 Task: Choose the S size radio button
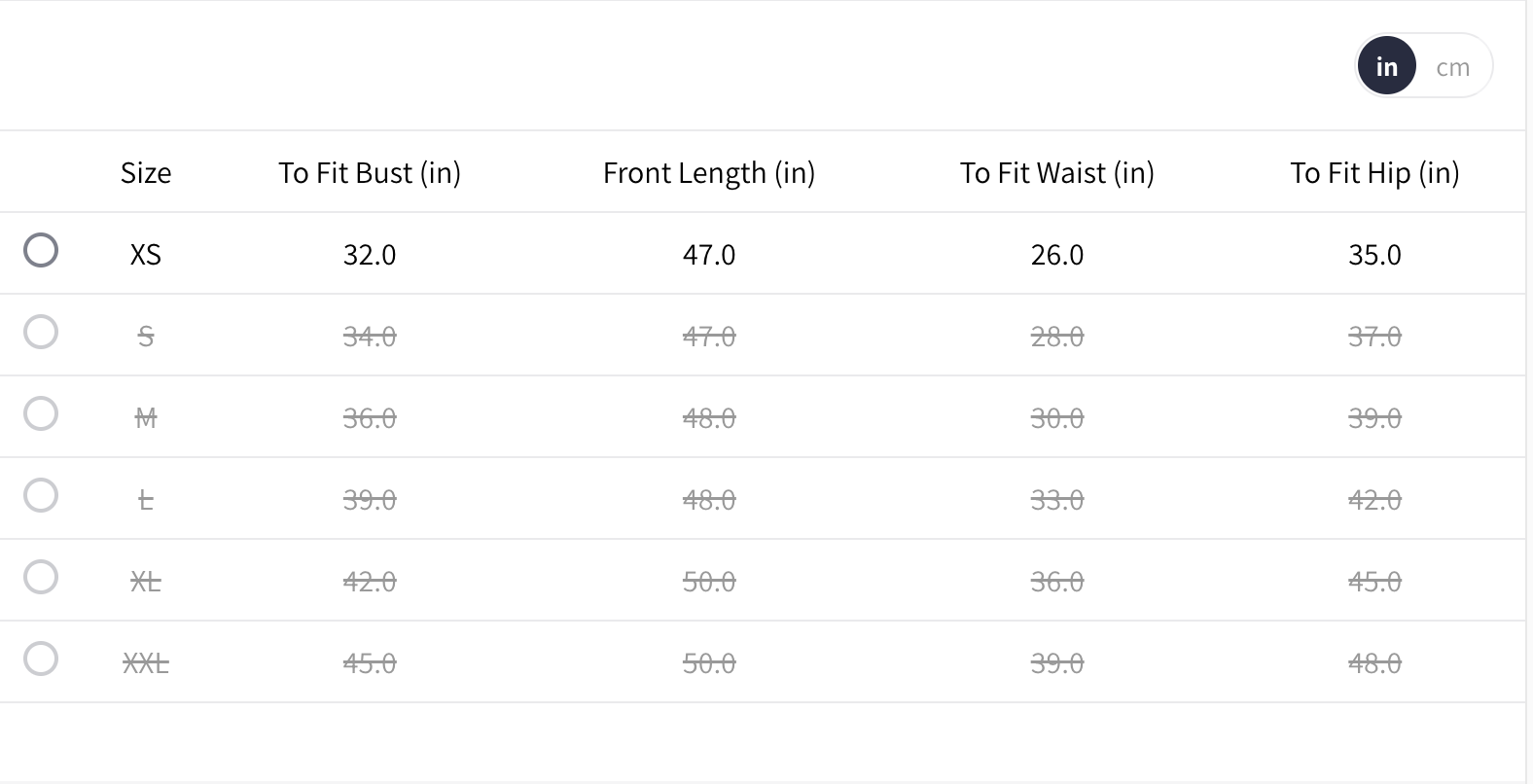(x=41, y=332)
